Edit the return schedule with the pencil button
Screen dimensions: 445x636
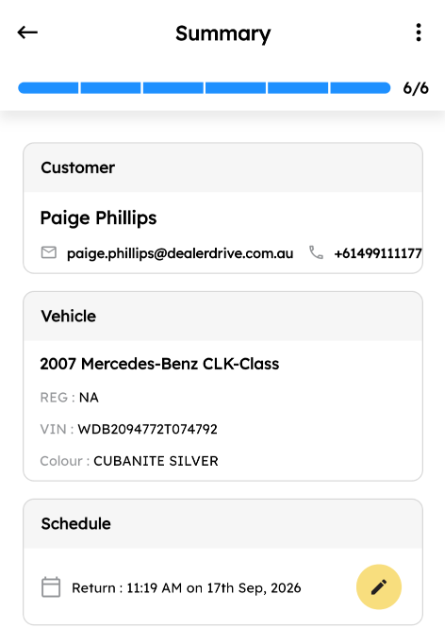(379, 587)
